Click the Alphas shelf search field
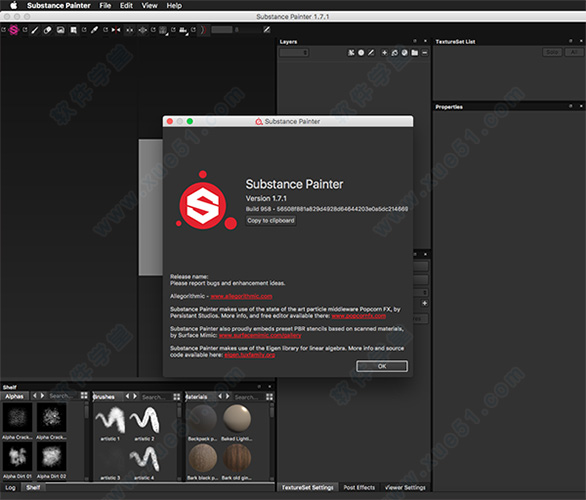This screenshot has height=500, width=586. click(62, 396)
